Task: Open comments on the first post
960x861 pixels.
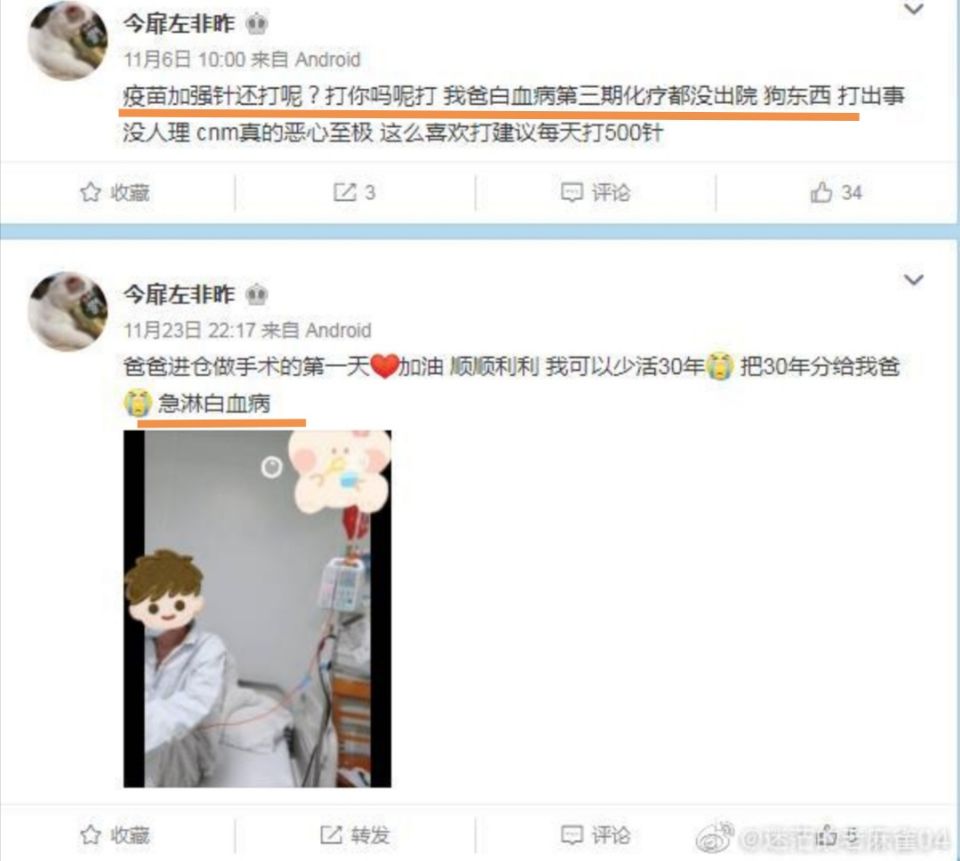Action: click(595, 192)
